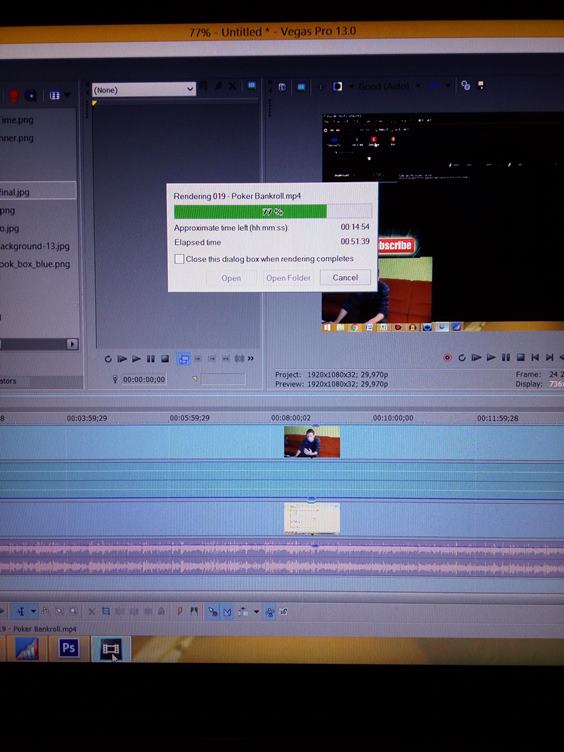The height and width of the screenshot is (752, 564).
Task: Click the red record icon in media toolbar
Action: (13, 96)
